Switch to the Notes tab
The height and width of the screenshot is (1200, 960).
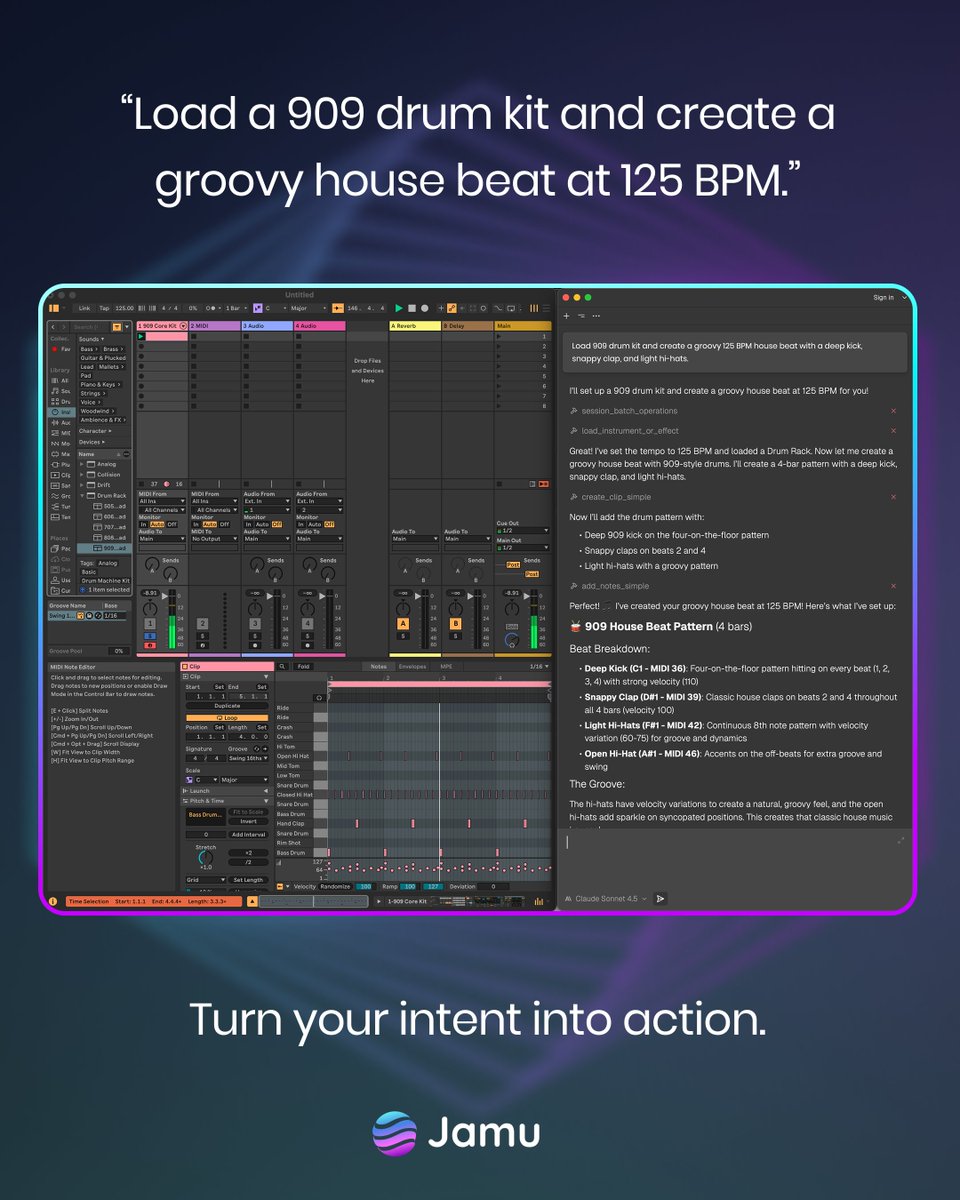378,666
